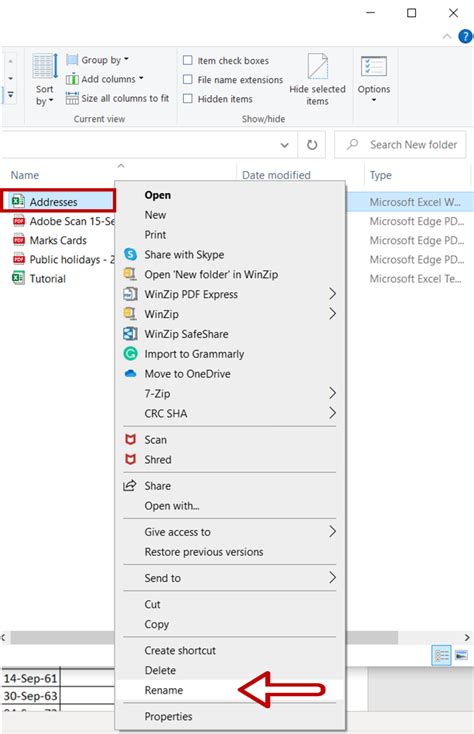Click the Sort by icon
This screenshot has width=474, height=734.
coord(44,66)
